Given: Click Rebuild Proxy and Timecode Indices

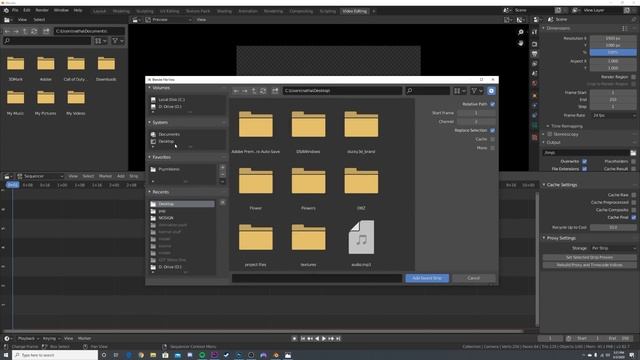Looking at the screenshot, I should click(589, 265).
